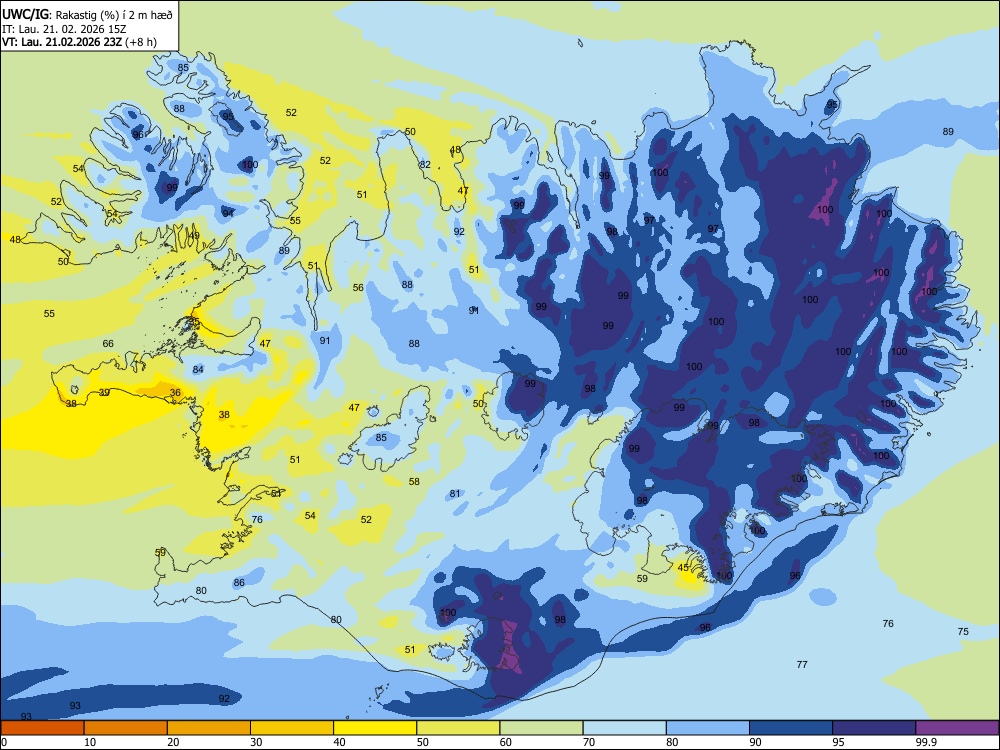Click the map value '39' on the peninsula
1000x750 pixels.
[x=104, y=392]
